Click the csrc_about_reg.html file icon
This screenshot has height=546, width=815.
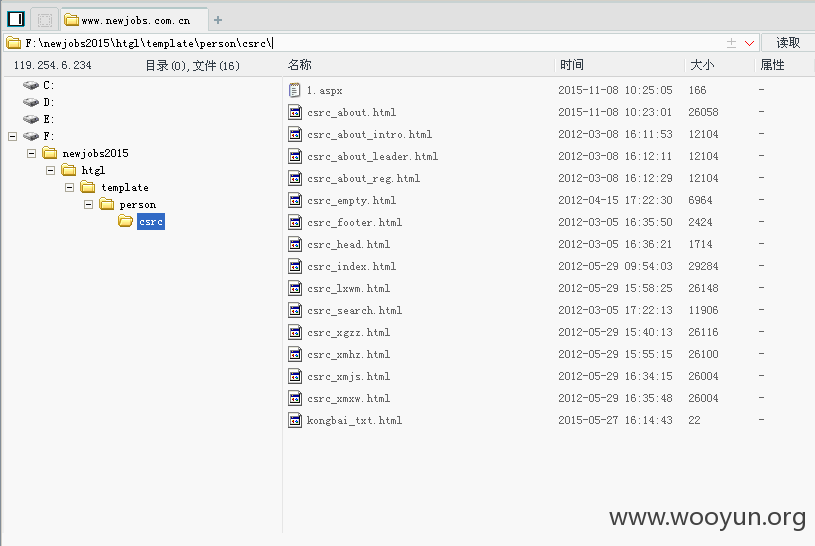point(295,178)
